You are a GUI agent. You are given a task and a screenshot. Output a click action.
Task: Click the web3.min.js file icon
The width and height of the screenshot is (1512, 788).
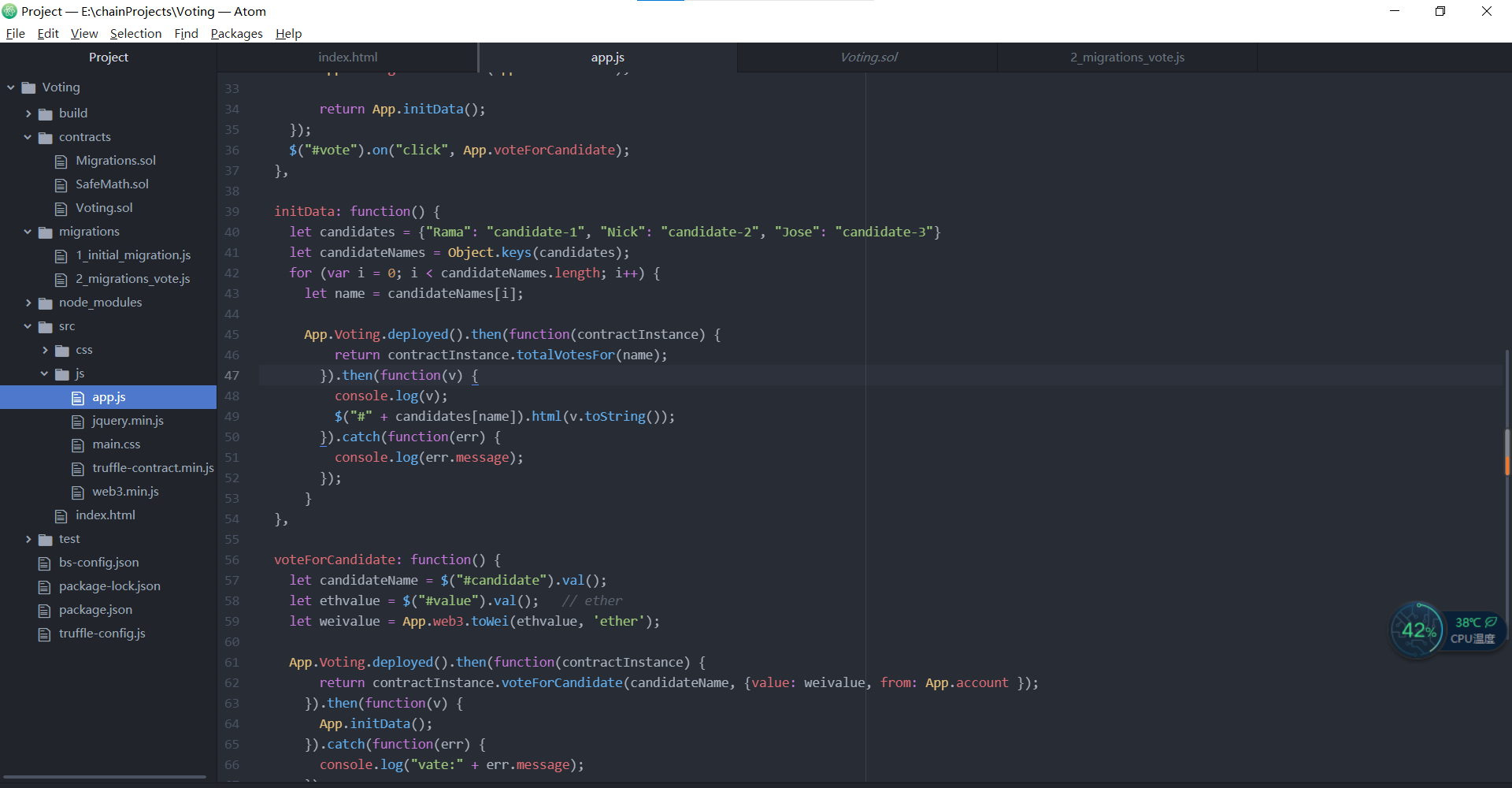[78, 492]
